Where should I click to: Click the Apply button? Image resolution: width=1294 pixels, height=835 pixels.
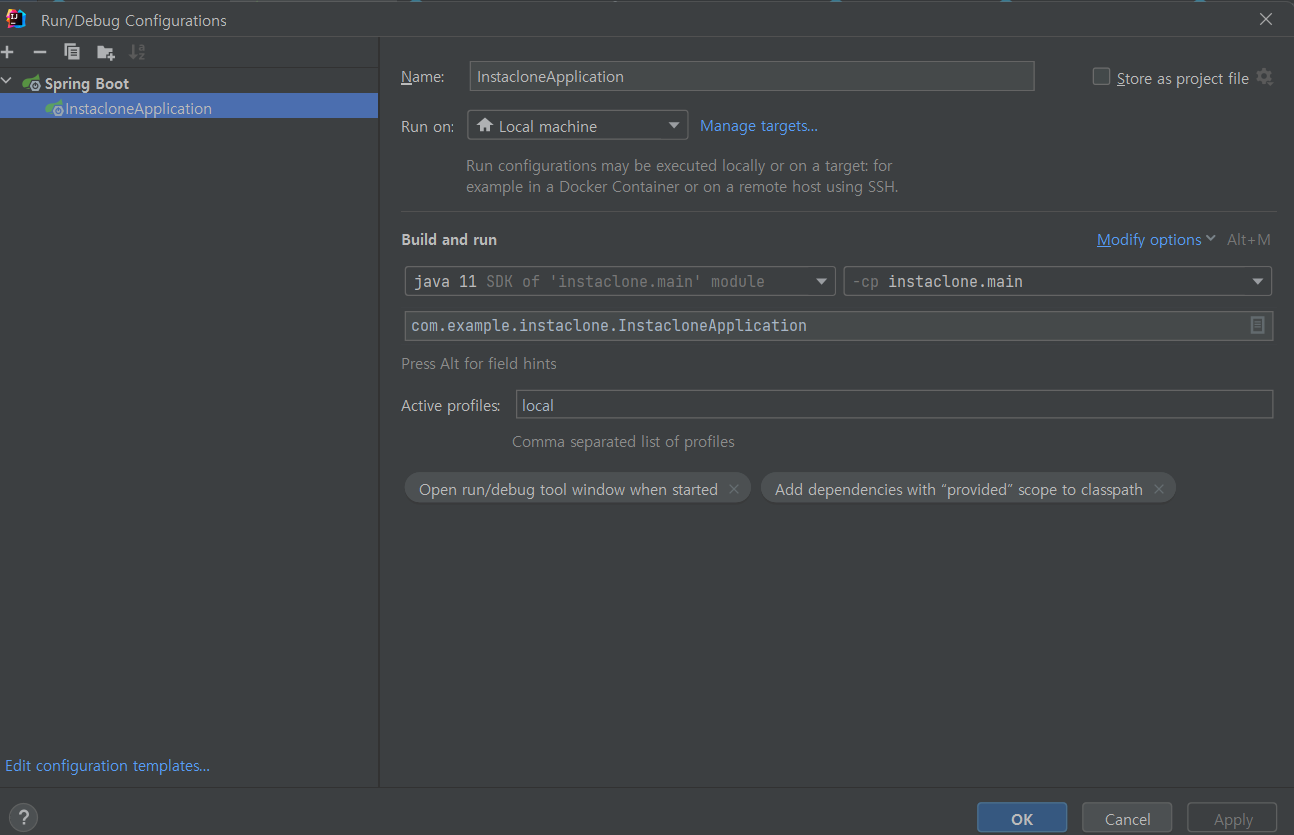pyautogui.click(x=1232, y=818)
